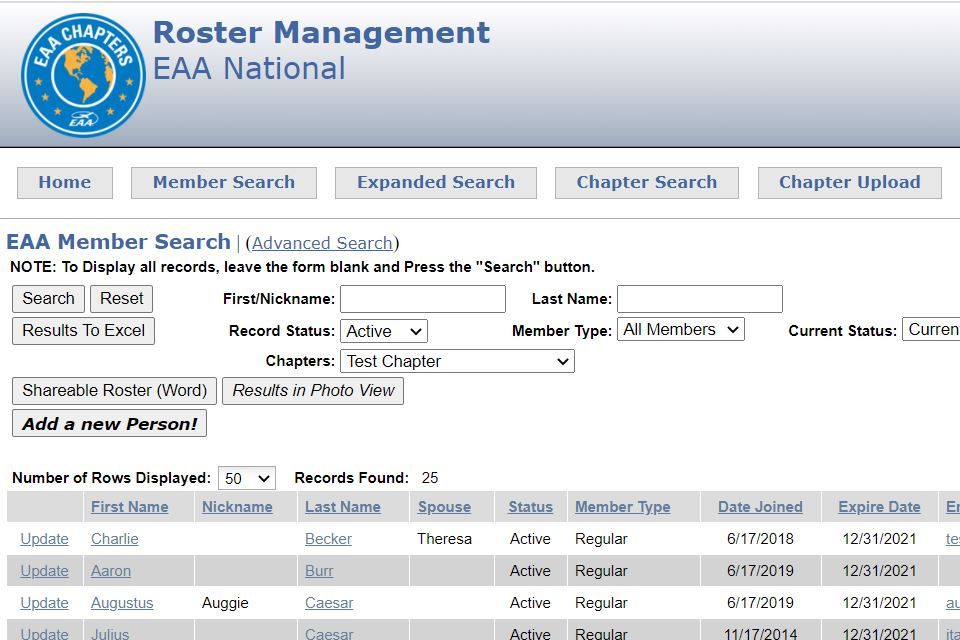Viewport: 960px width, 640px height.
Task: Open the Expanded Search tab
Action: (x=435, y=182)
